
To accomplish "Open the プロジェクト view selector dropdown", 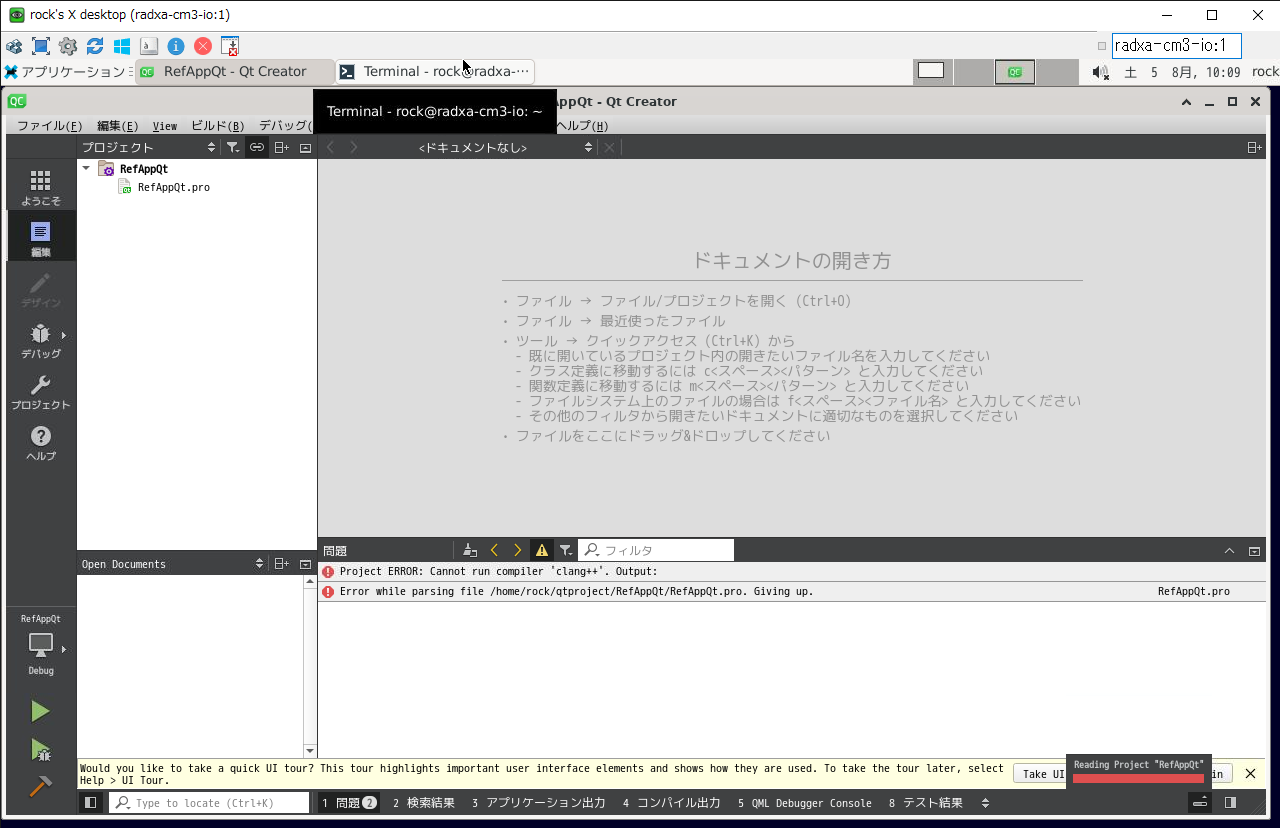I will [x=148, y=147].
